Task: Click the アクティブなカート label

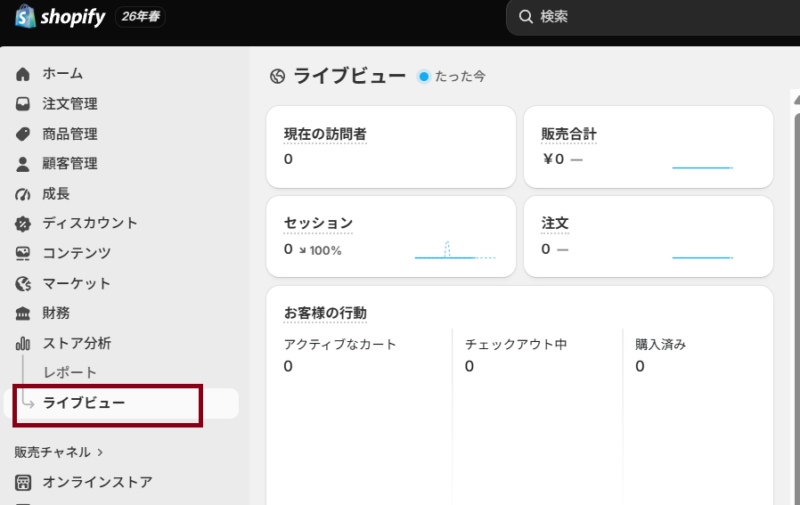Action: [340, 344]
